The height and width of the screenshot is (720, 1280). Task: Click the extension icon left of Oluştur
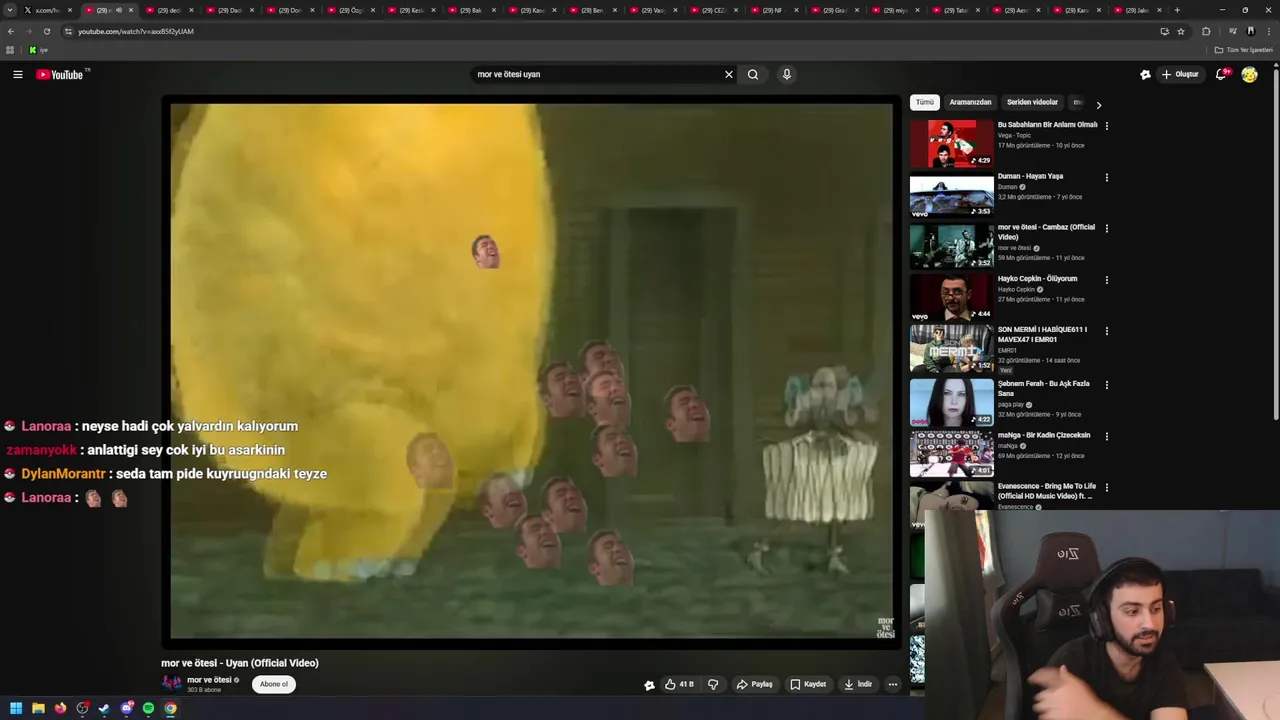(x=1145, y=74)
